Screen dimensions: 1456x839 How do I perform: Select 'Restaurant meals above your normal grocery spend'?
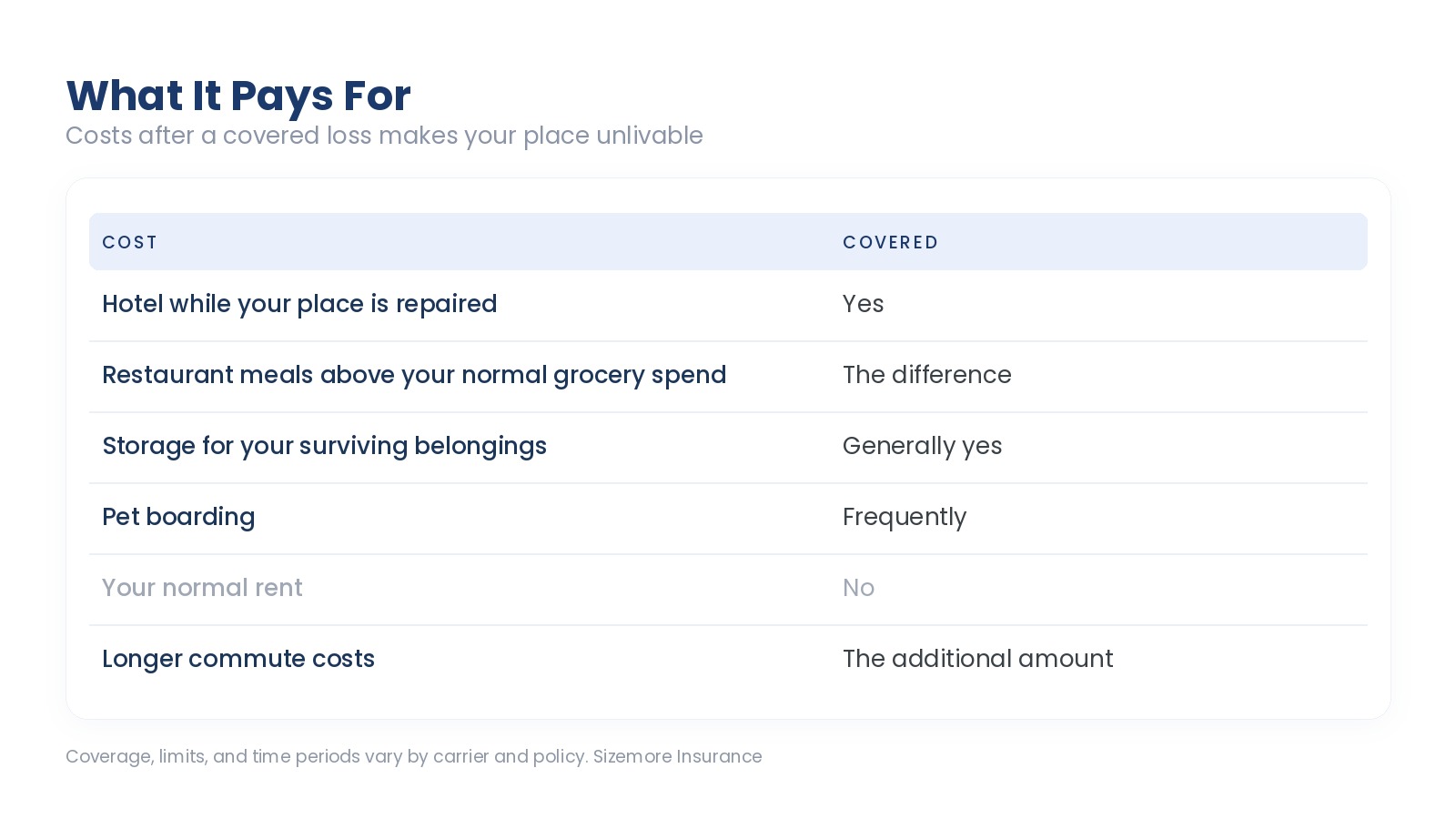(x=414, y=375)
